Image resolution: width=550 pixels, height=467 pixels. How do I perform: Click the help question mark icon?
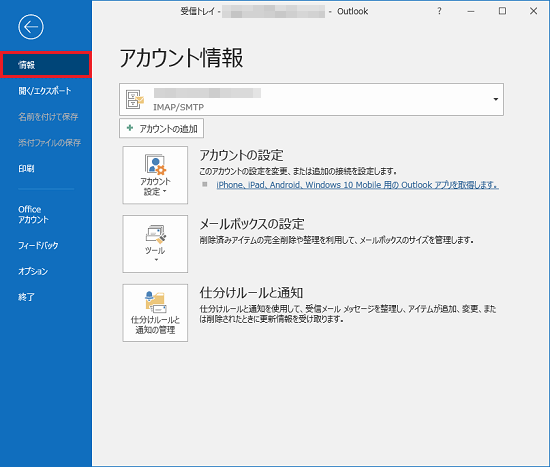tap(440, 11)
